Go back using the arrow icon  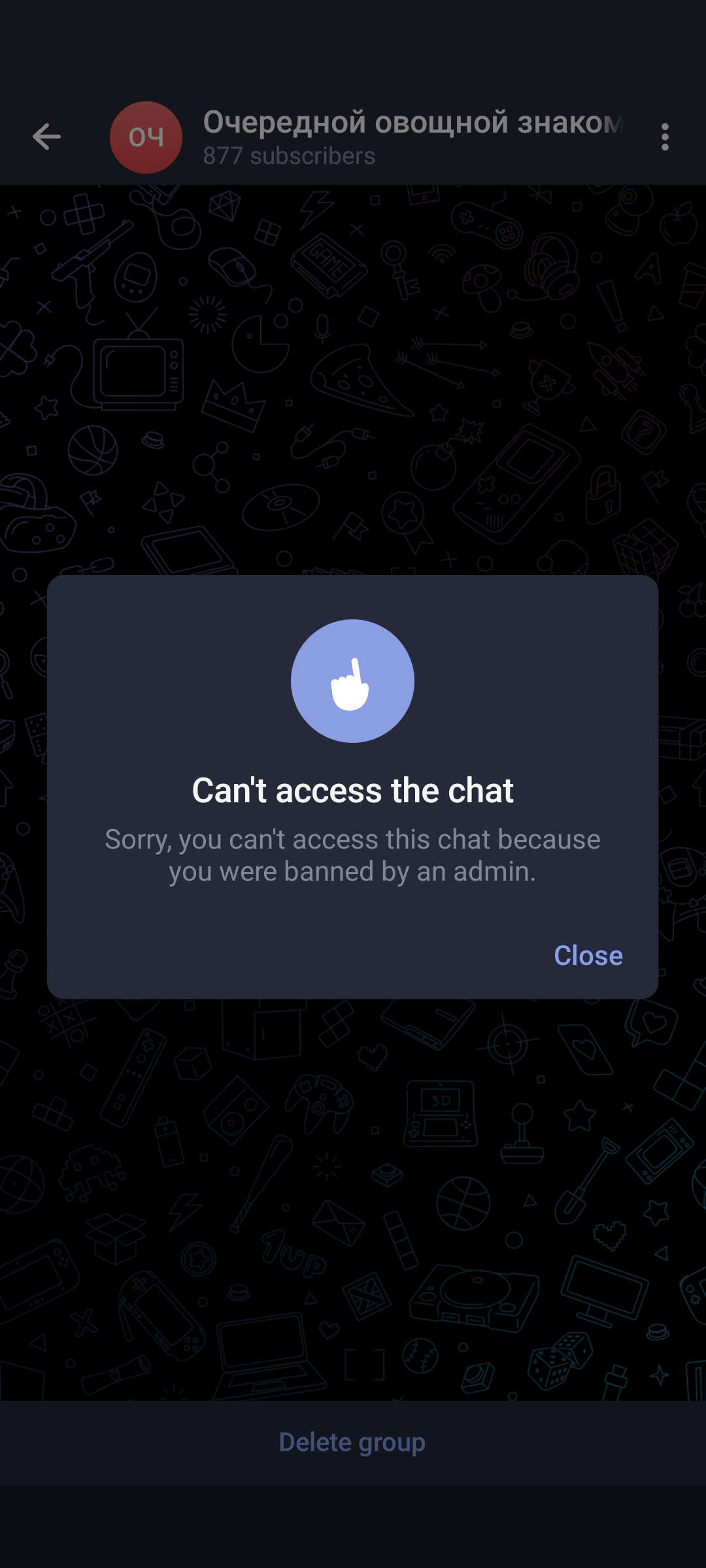click(x=46, y=137)
